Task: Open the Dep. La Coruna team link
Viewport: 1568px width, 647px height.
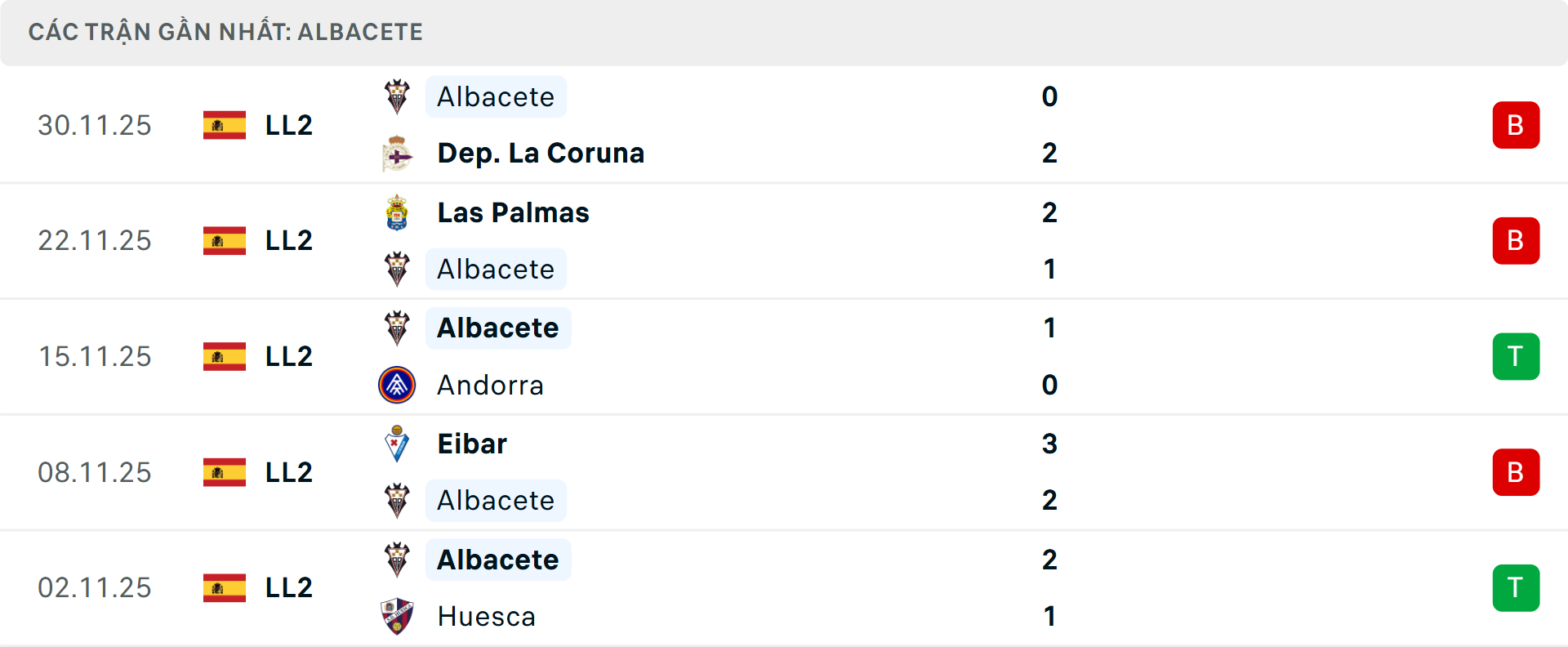Action: pos(541,154)
